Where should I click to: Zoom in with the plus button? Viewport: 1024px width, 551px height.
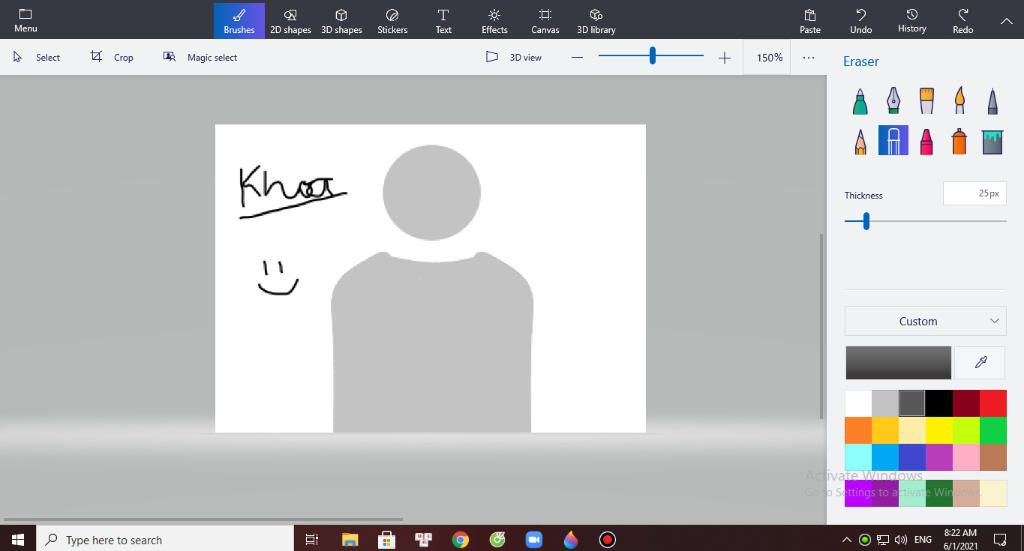[724, 57]
